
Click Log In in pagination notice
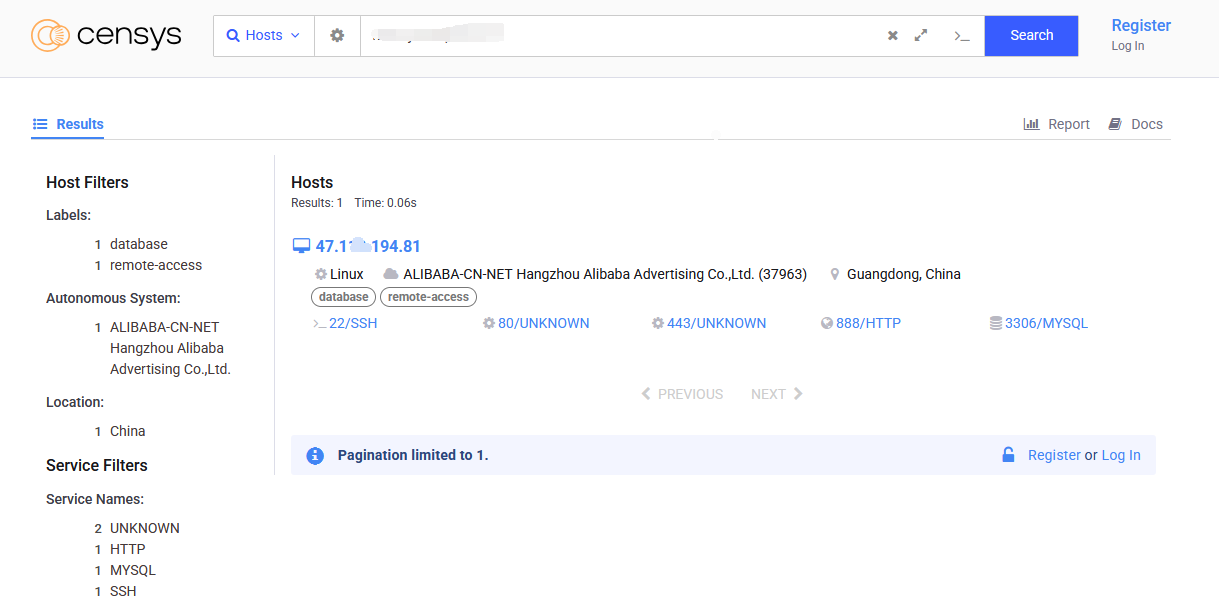[1121, 455]
